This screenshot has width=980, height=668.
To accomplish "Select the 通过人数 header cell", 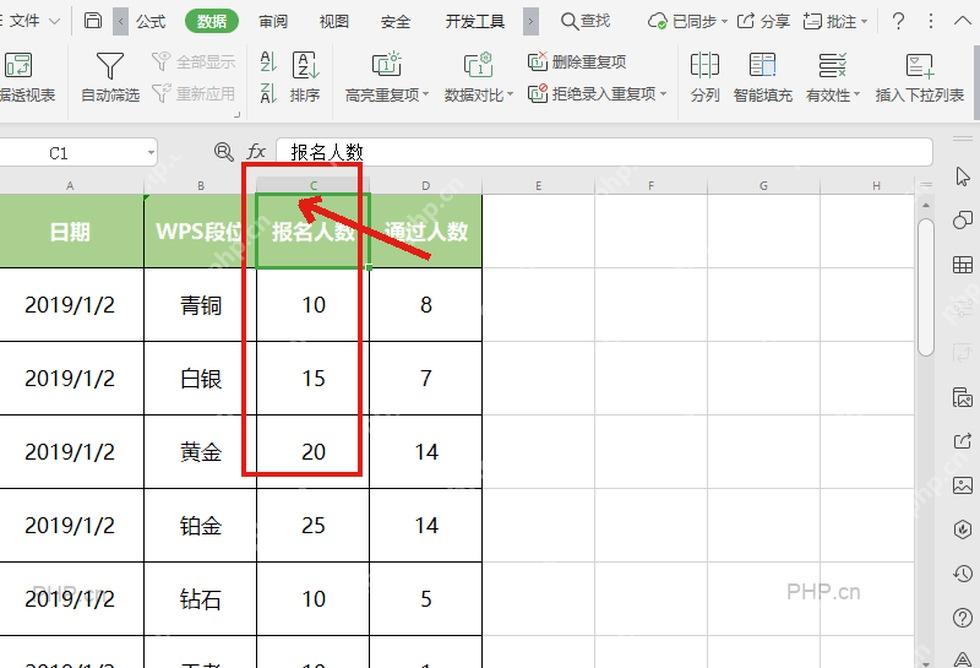I will [x=426, y=231].
